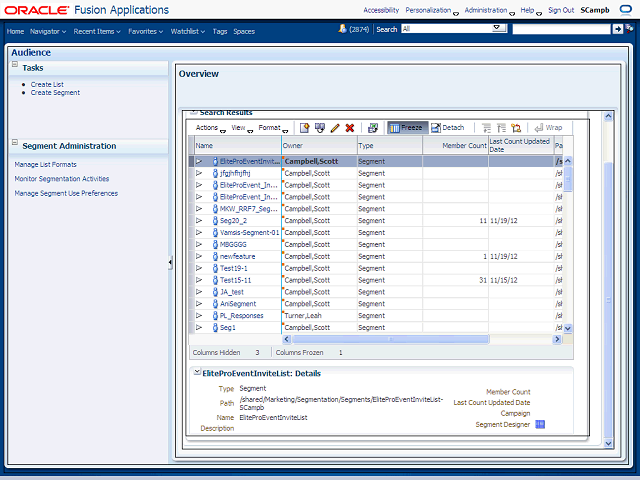The image size is (640, 480).
Task: Click the Accessibility link
Action: tap(381, 10)
